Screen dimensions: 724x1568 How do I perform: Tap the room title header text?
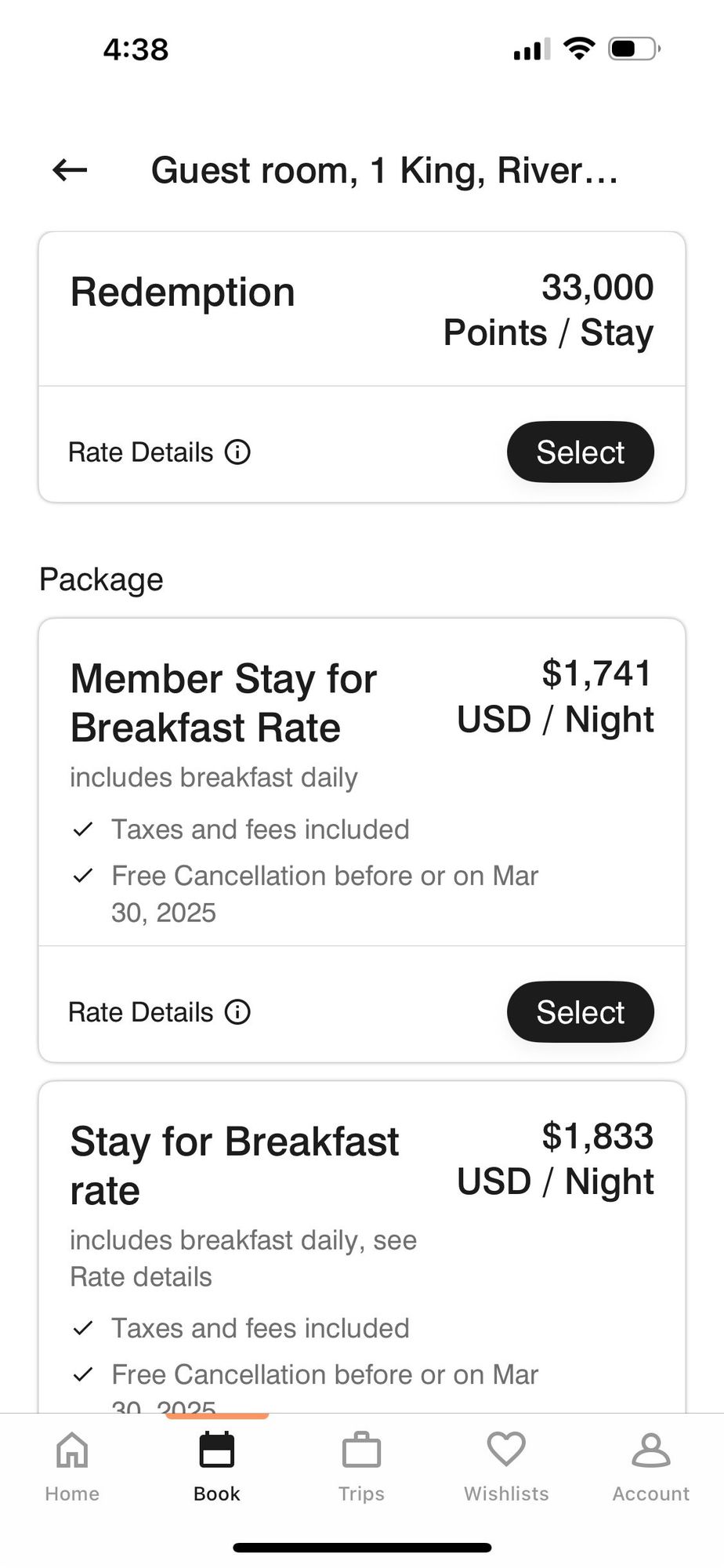pyautogui.click(x=384, y=170)
